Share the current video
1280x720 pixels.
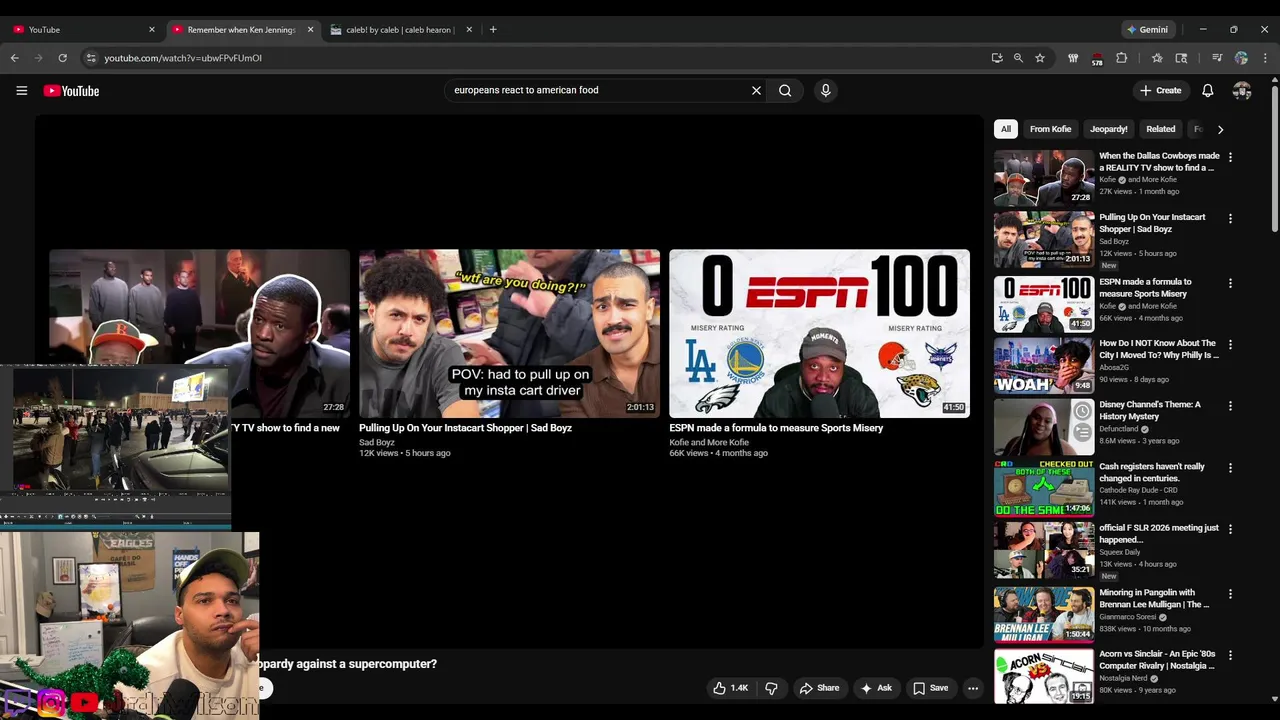click(819, 688)
